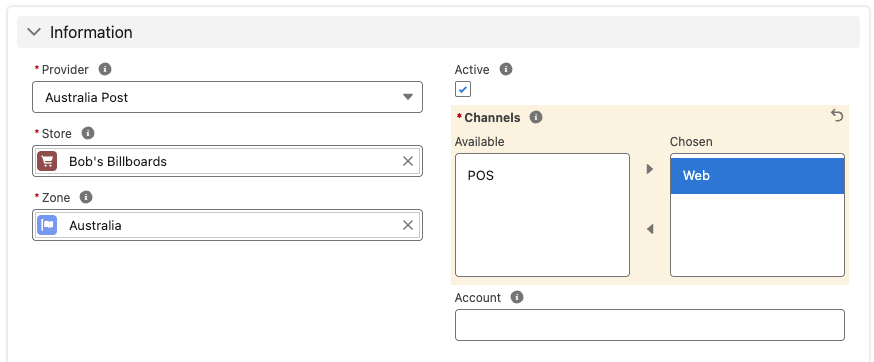Click the info icon next to Active

[506, 70]
